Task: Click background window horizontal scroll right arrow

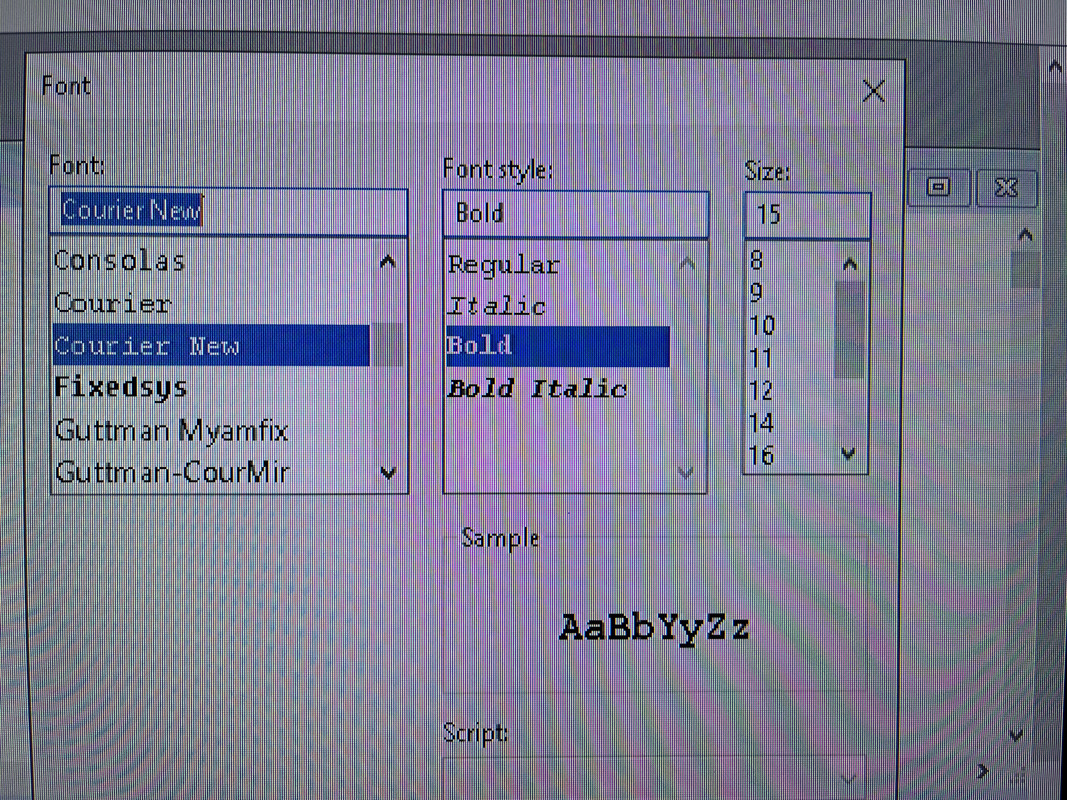Action: (983, 771)
